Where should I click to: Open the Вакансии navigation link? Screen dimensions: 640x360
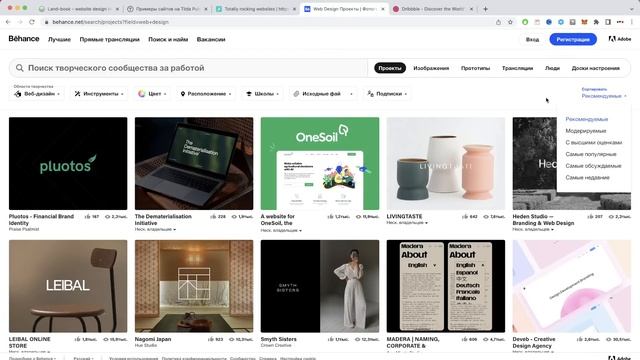[211, 40]
